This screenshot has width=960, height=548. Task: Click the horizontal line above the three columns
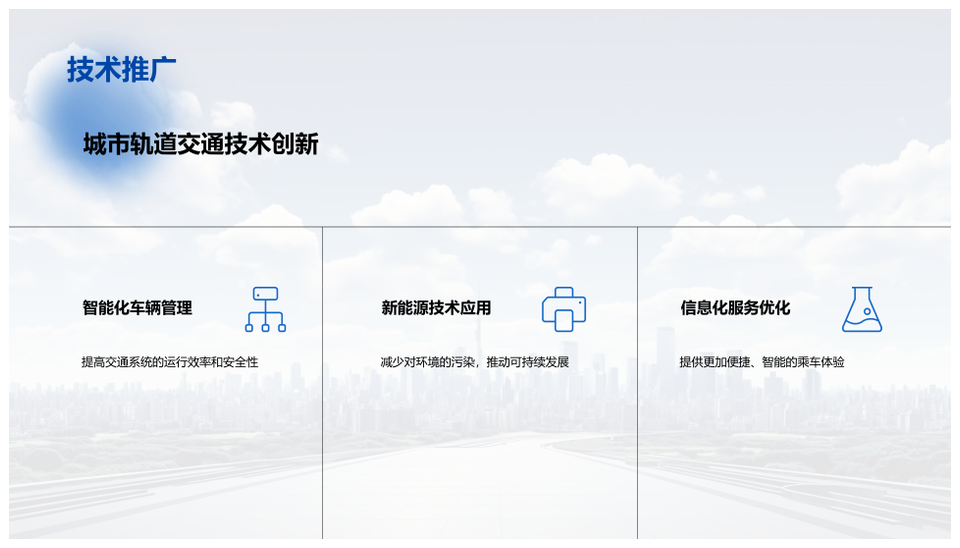pyautogui.click(x=480, y=227)
